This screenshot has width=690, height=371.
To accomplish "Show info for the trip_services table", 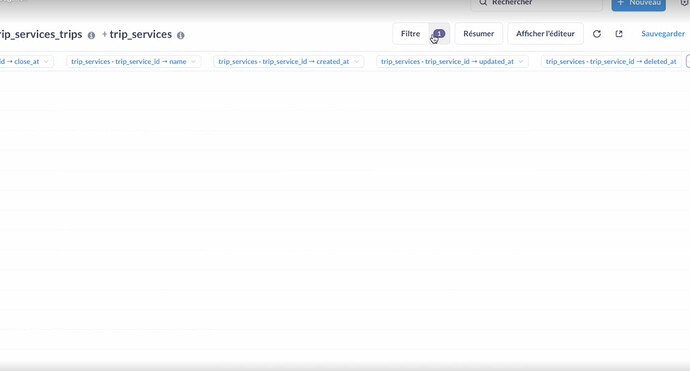I will tap(180, 35).
